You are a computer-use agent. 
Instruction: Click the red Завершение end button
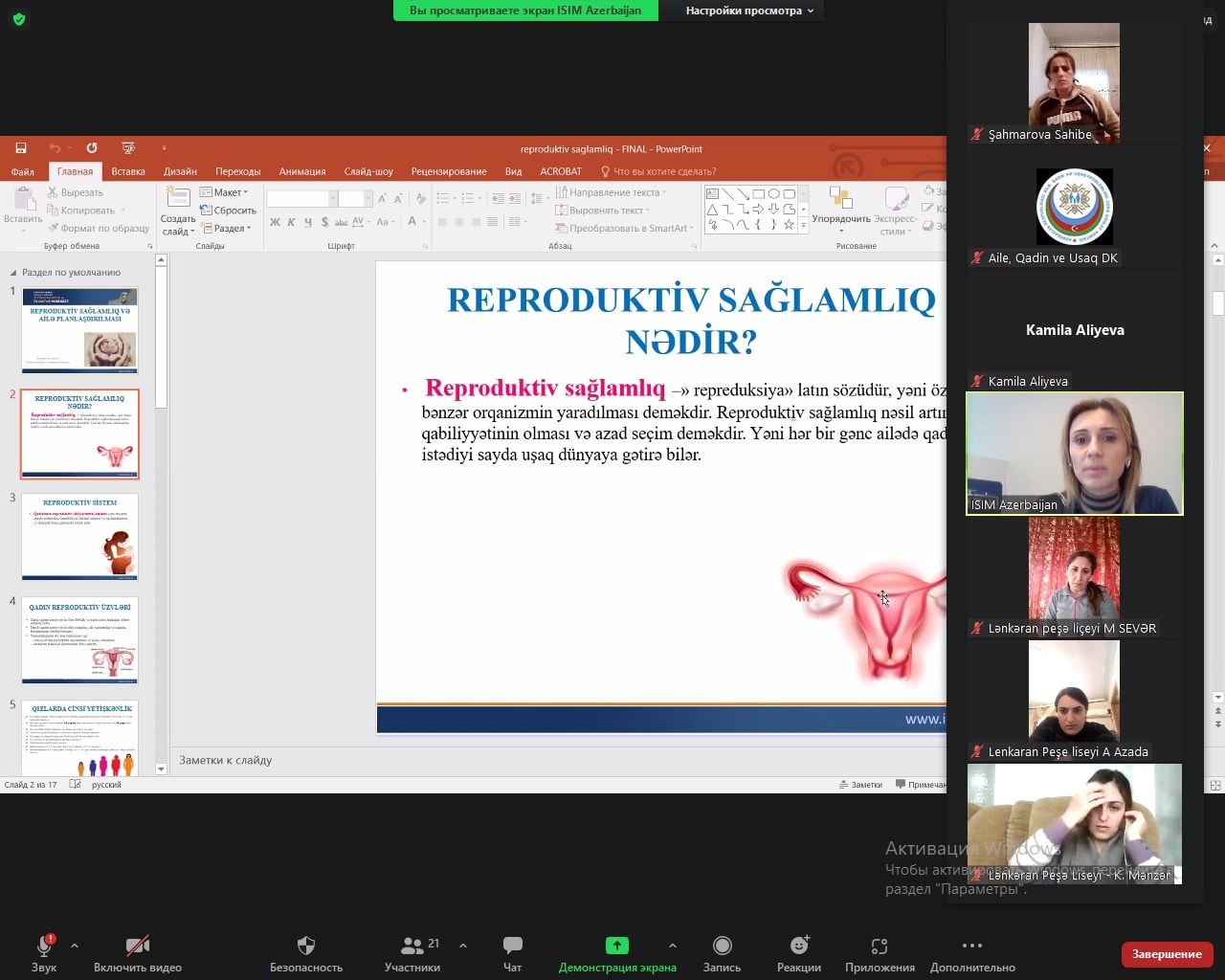tap(1167, 954)
